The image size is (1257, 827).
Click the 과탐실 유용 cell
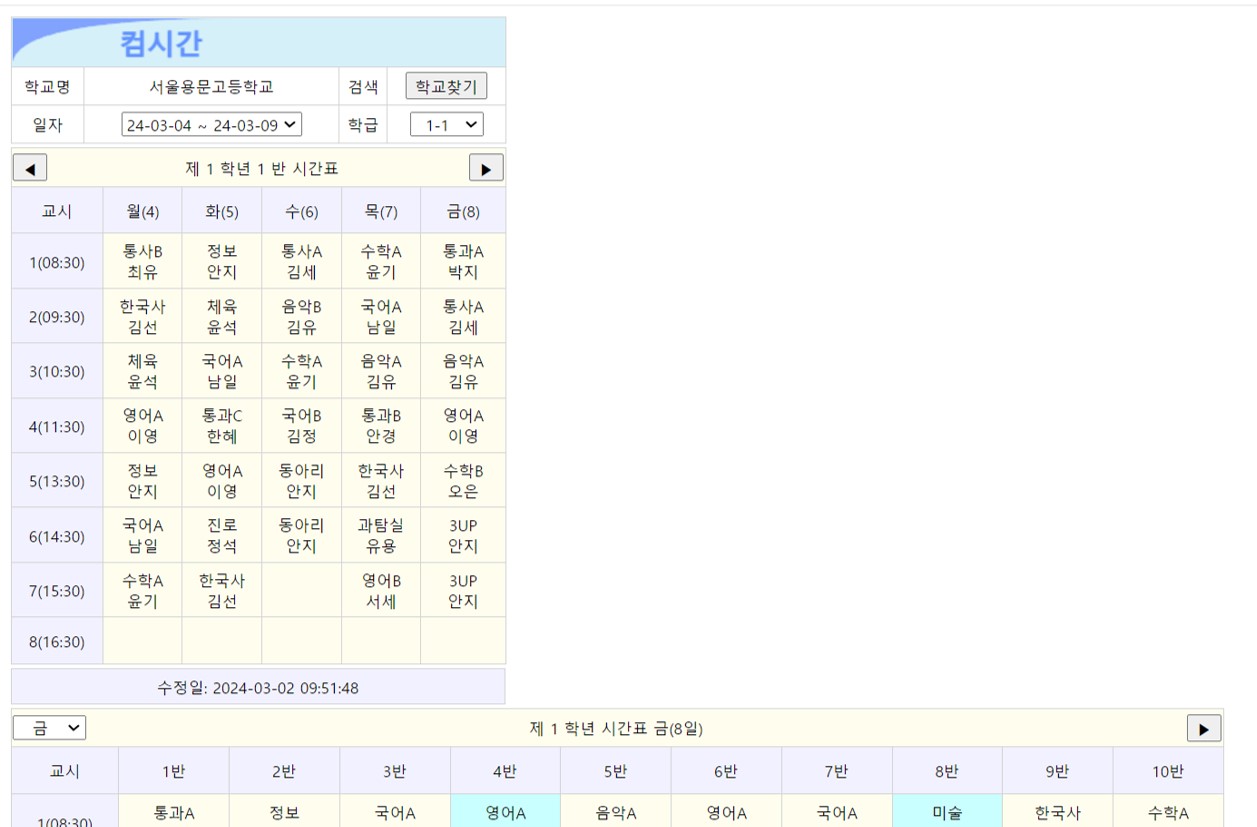381,536
